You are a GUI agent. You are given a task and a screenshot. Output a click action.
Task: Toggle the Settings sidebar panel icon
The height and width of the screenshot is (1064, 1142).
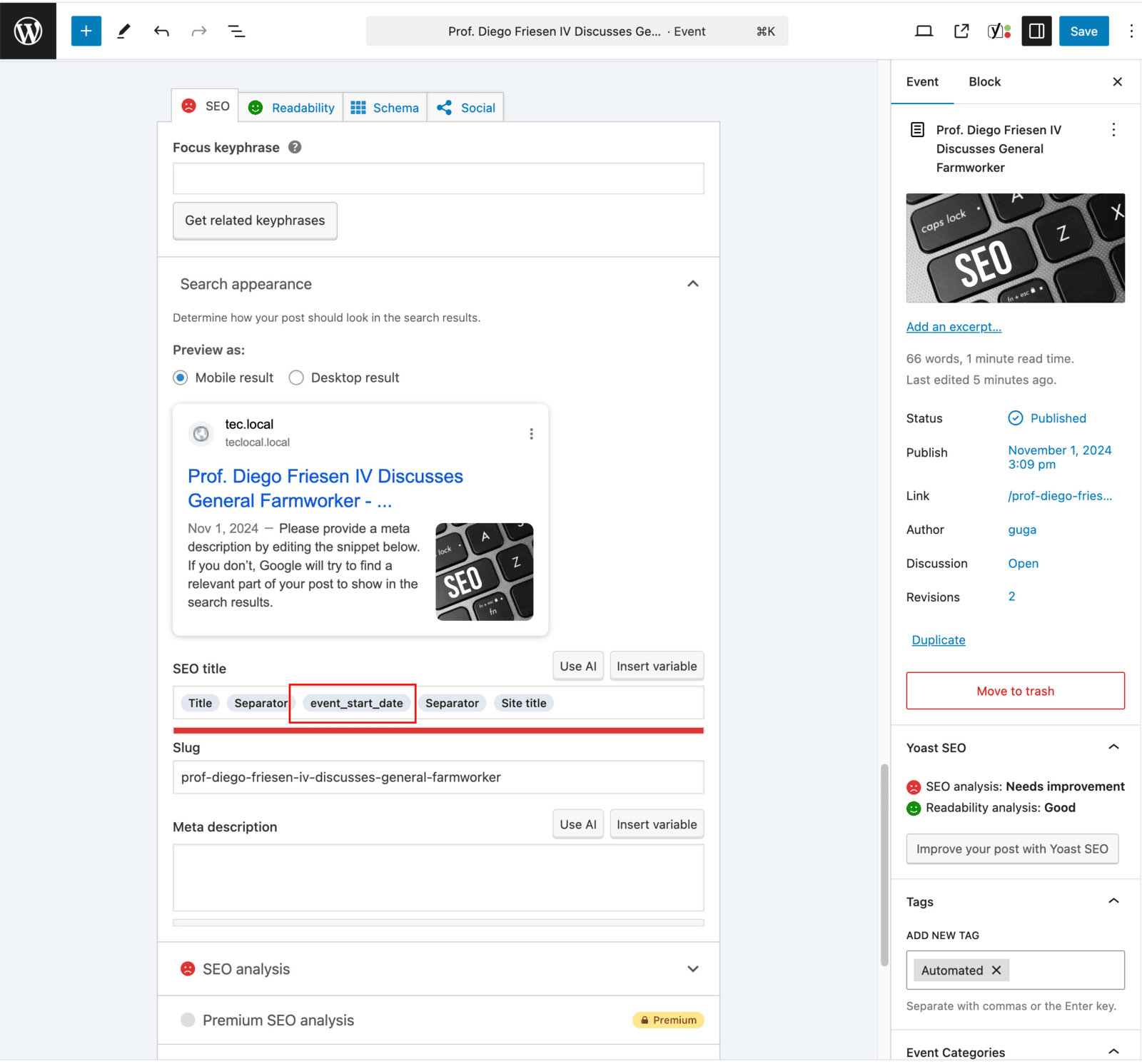pos(1036,31)
